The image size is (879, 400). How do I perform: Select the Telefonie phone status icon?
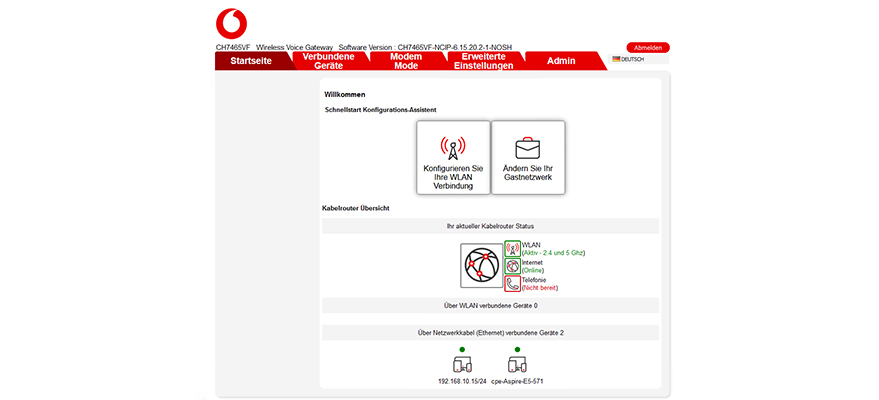512,283
